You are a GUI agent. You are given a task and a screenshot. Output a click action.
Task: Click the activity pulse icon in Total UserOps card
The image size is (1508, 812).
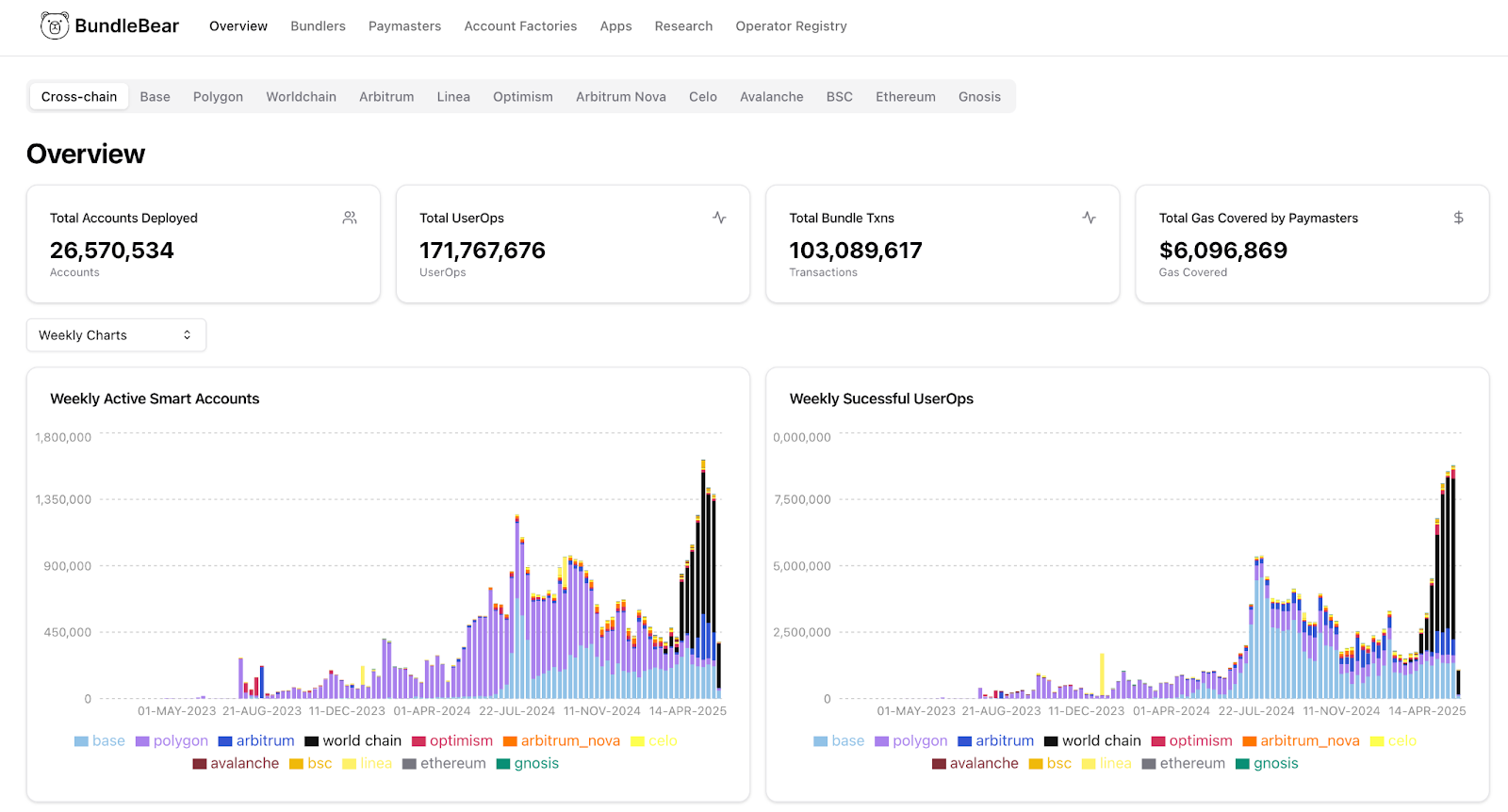pyautogui.click(x=719, y=218)
